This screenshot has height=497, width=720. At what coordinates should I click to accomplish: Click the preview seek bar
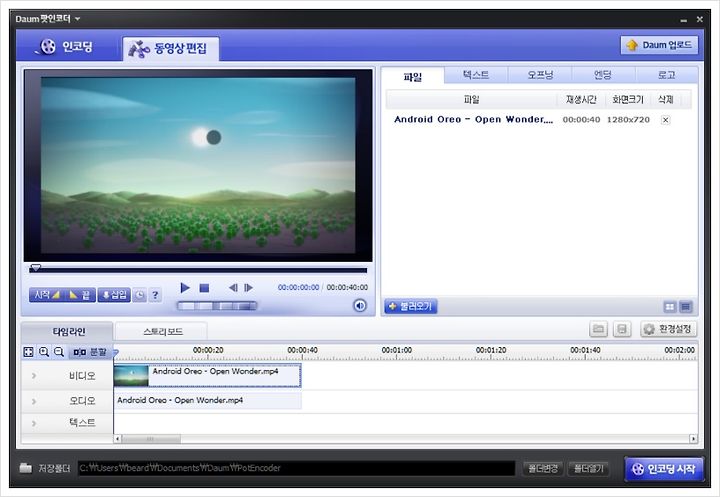[198, 270]
